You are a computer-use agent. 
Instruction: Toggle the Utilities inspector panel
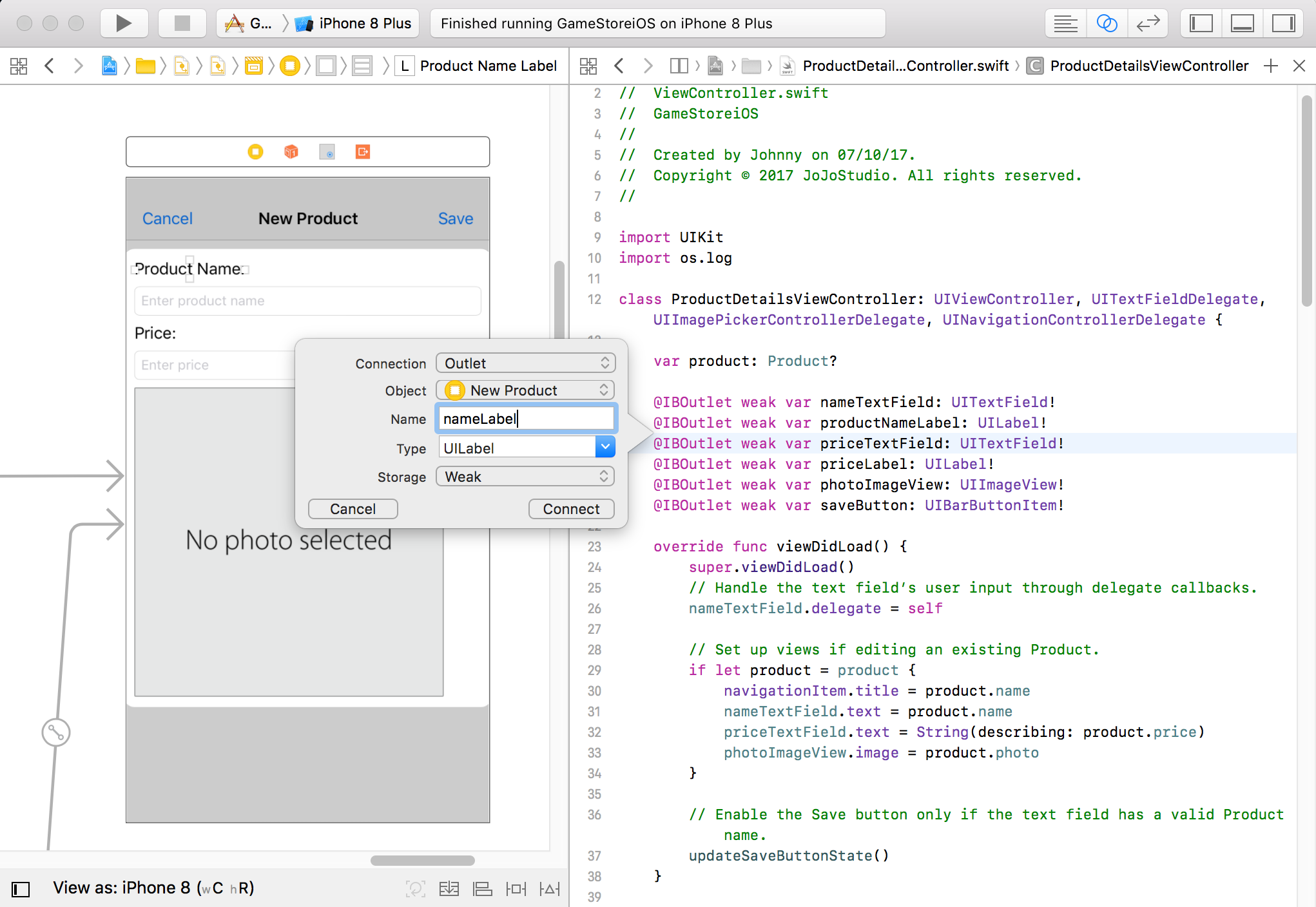1284,24
